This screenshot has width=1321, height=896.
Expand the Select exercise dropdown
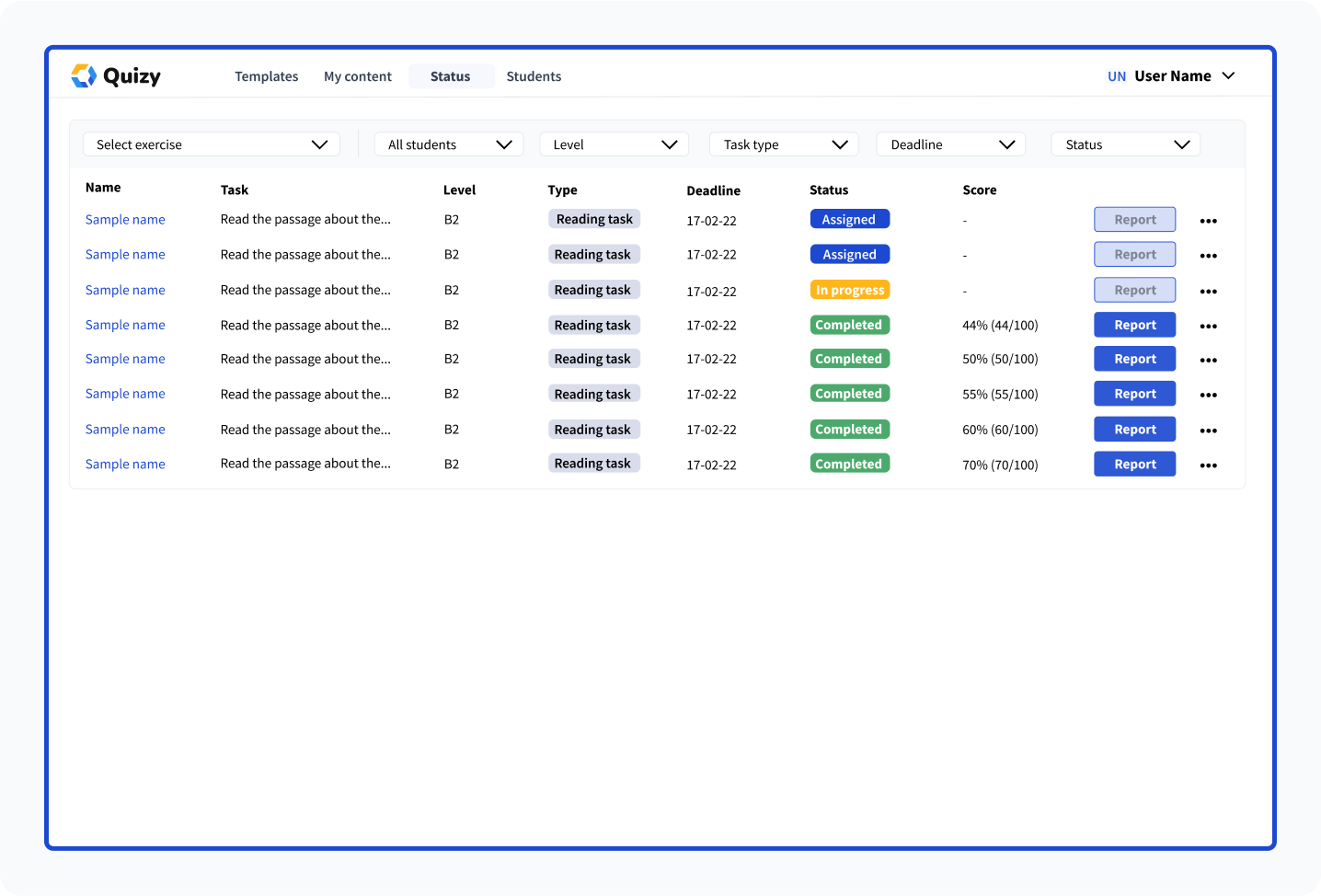[211, 144]
